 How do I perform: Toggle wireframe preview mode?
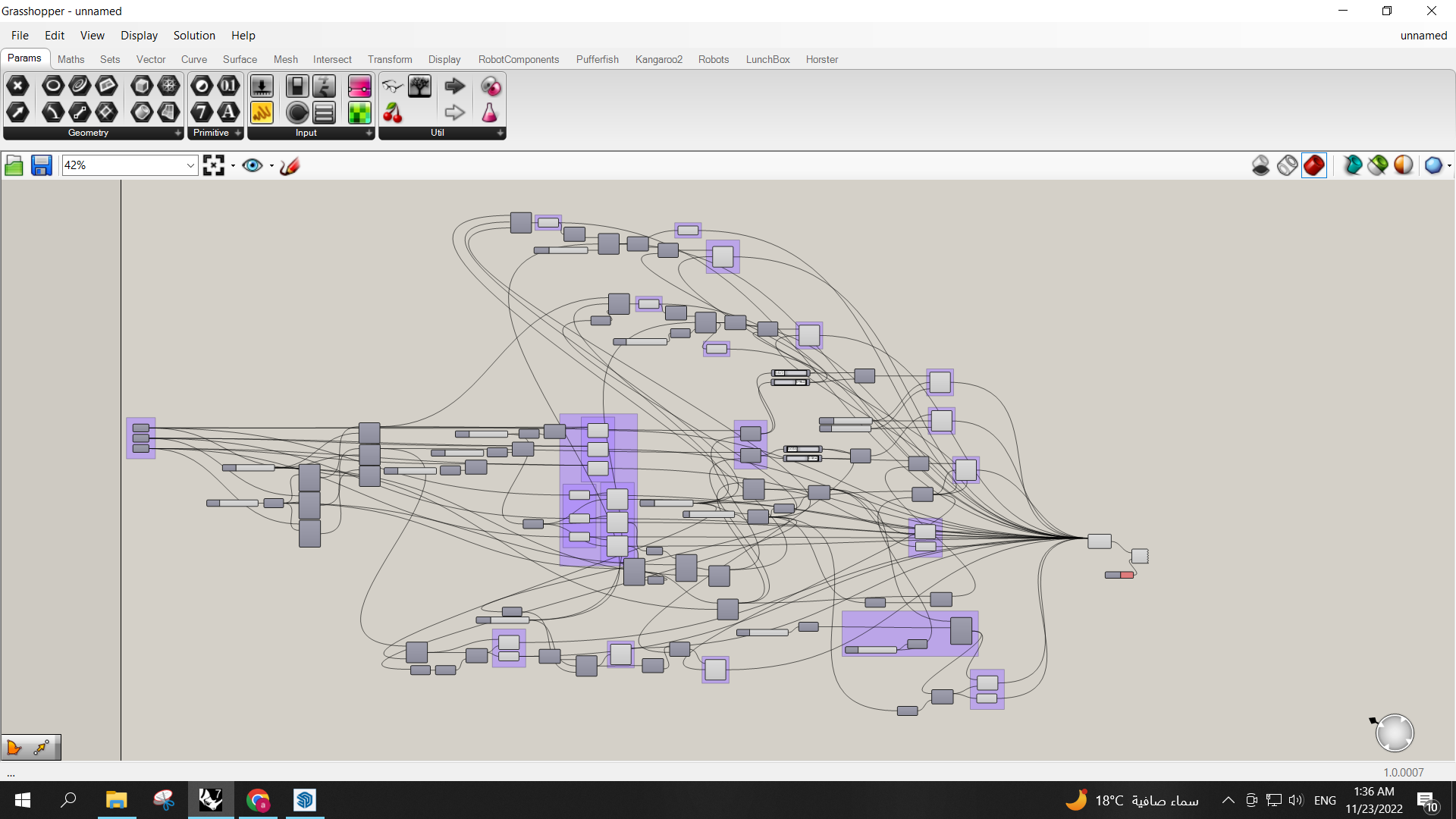point(1287,165)
